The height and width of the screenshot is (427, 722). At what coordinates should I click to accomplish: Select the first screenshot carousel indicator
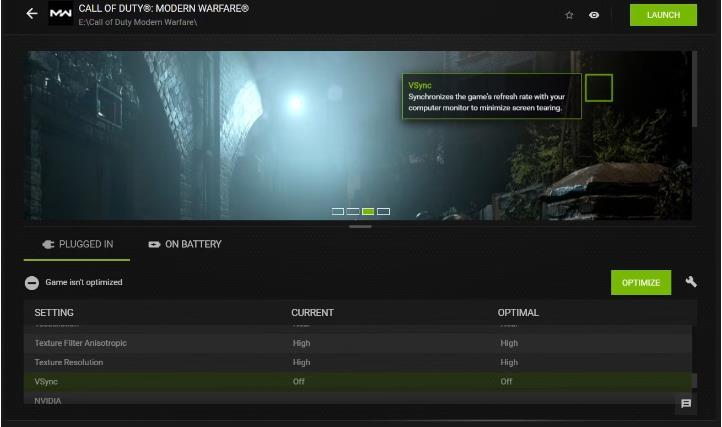pos(338,211)
